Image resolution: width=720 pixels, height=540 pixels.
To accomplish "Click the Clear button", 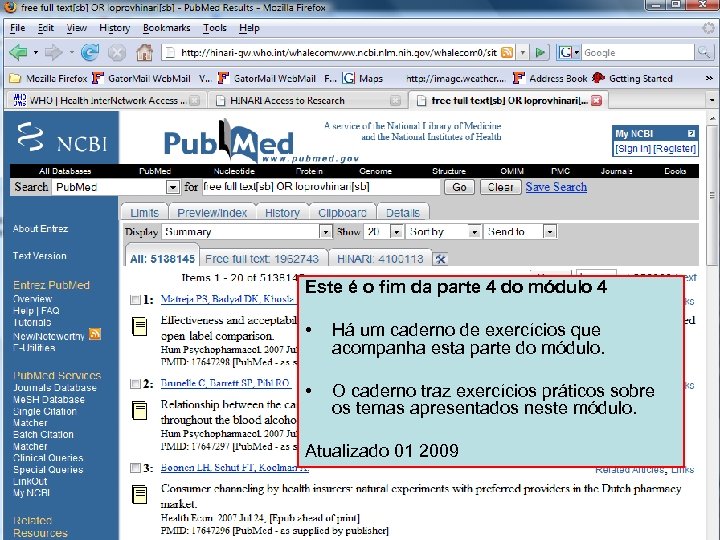I will [x=501, y=187].
